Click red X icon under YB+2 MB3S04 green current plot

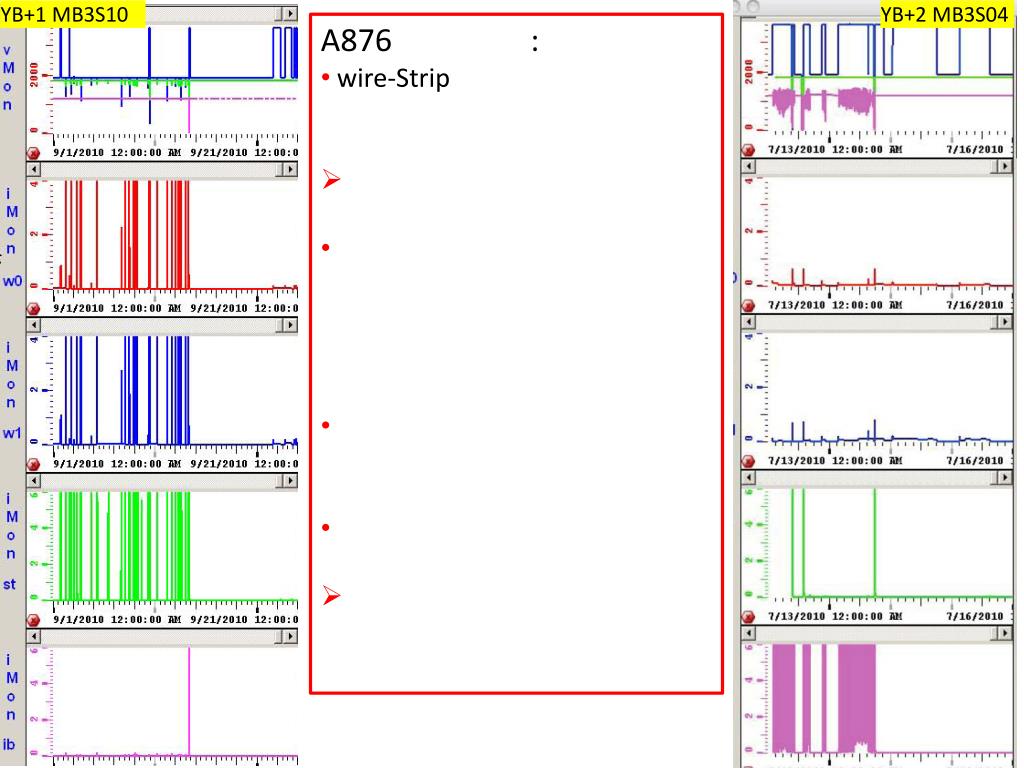748,616
